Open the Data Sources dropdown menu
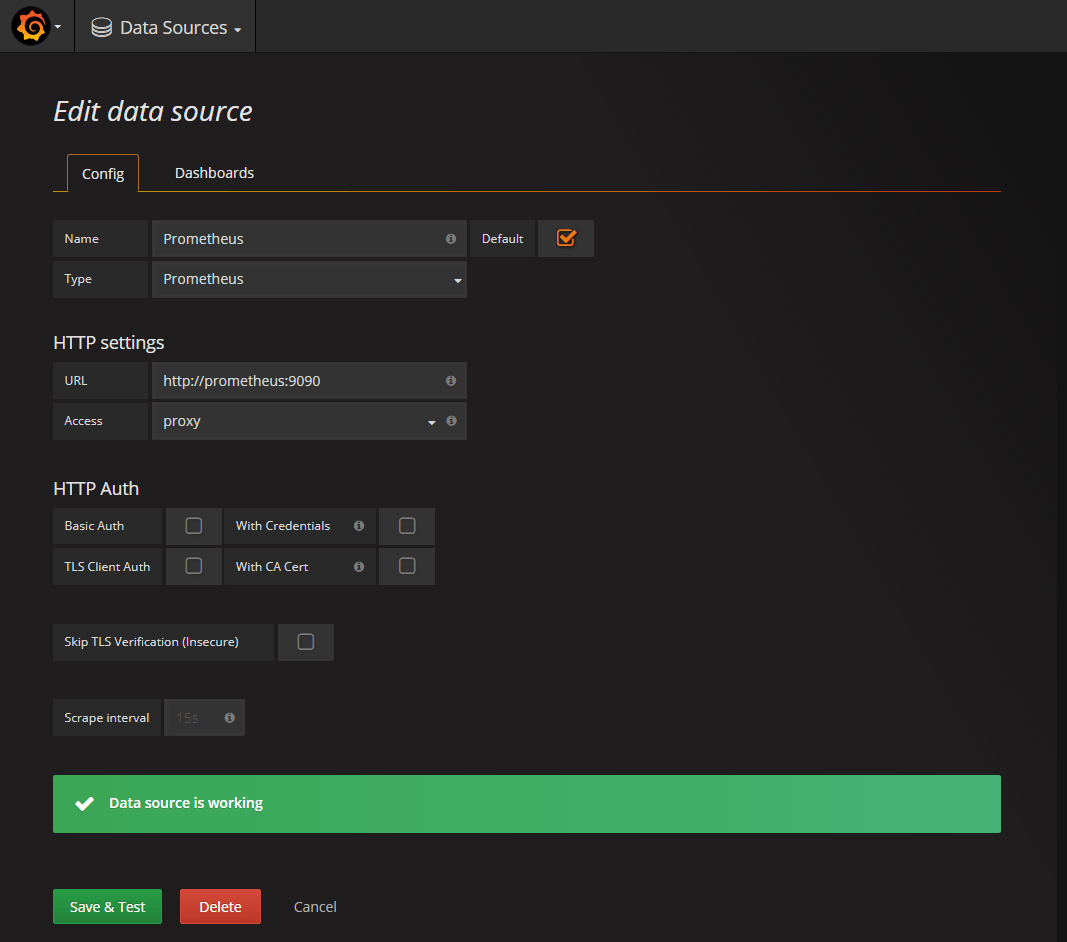 [166, 27]
